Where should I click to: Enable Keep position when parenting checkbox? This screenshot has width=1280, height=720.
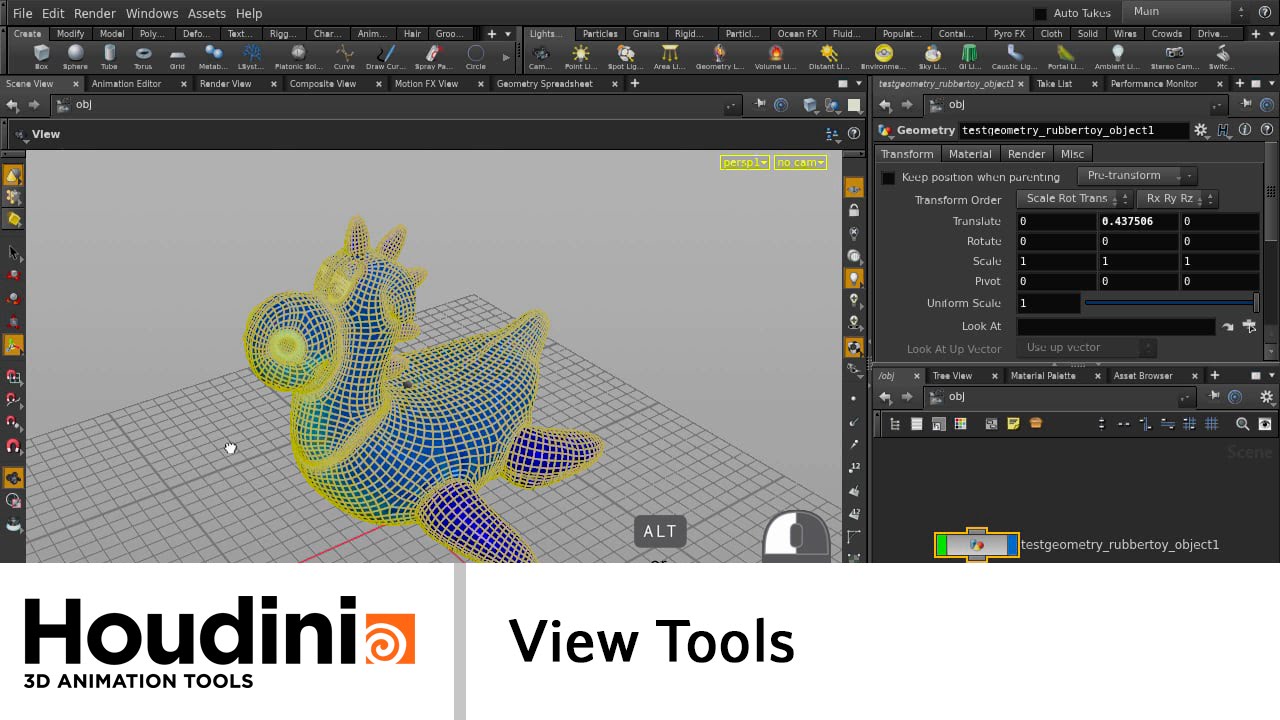[x=888, y=178]
